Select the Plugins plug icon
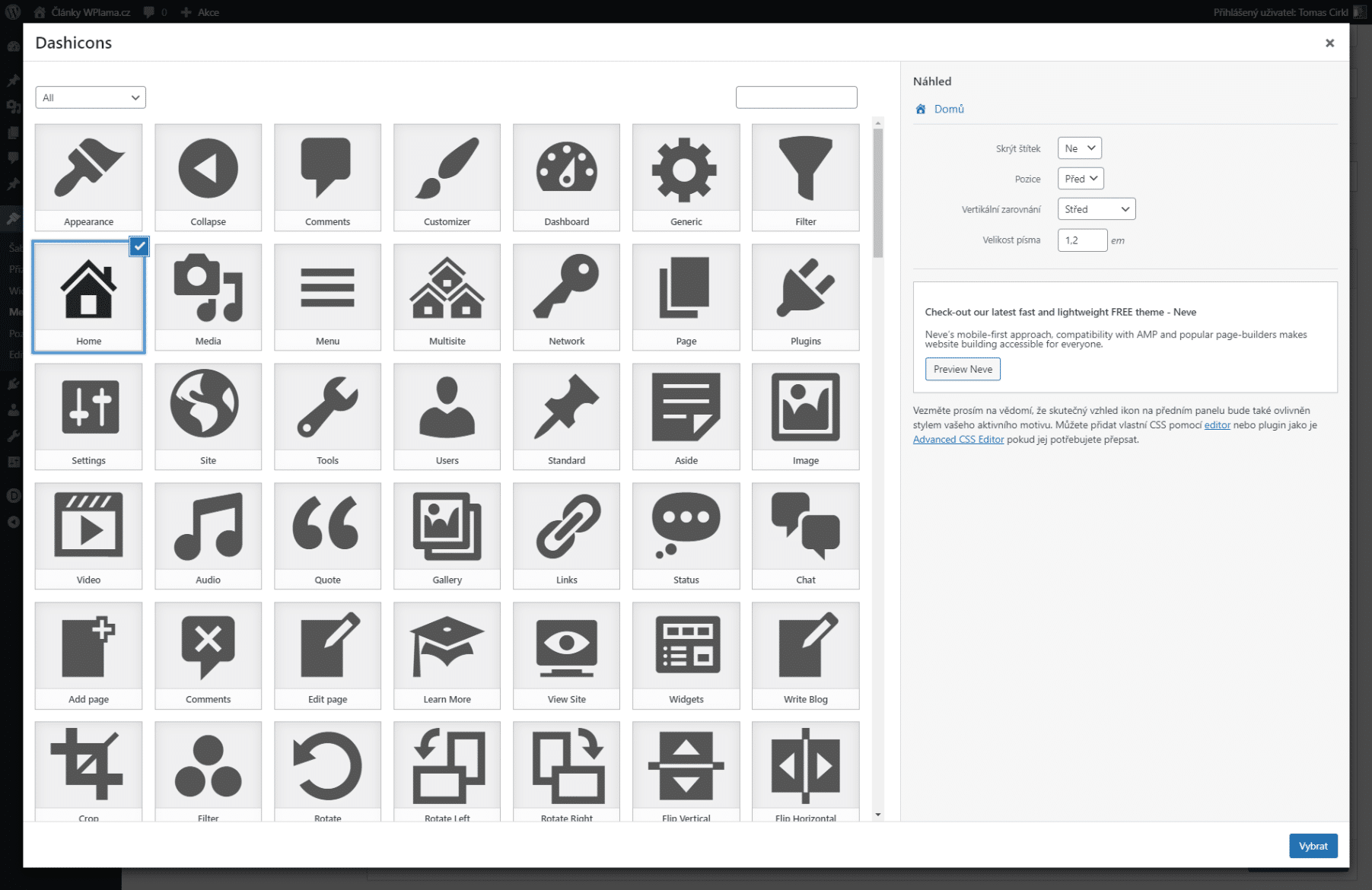1372x890 pixels. [805, 297]
